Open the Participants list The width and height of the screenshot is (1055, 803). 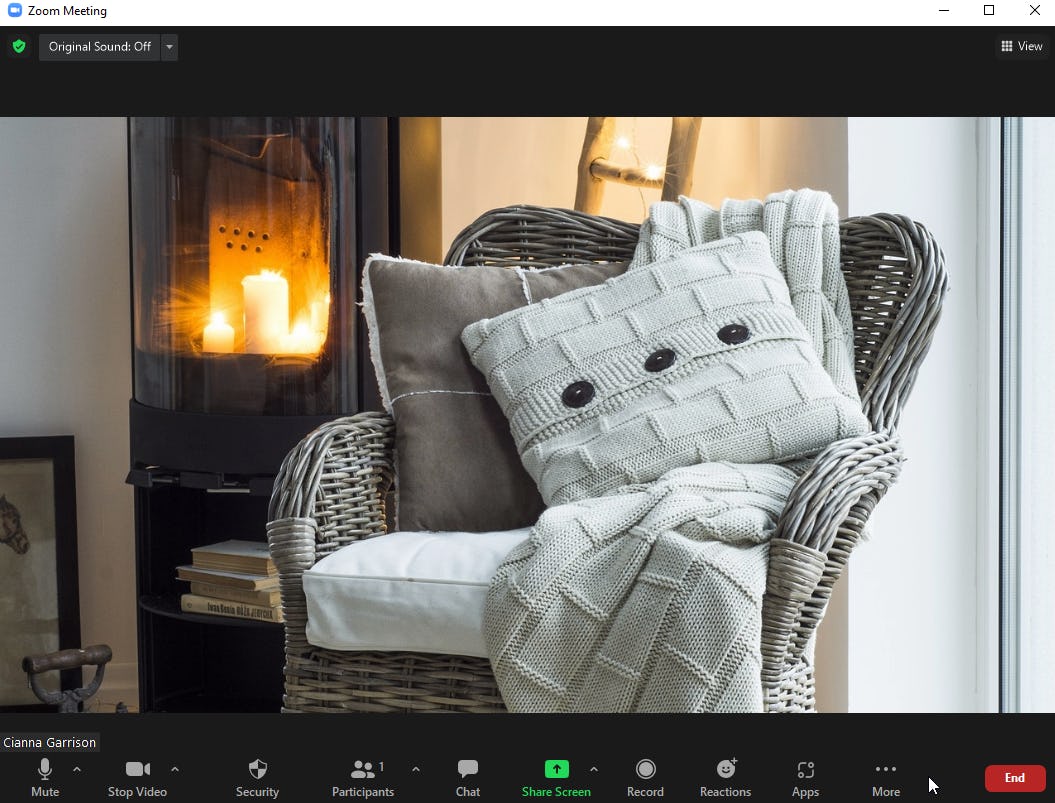(x=362, y=775)
